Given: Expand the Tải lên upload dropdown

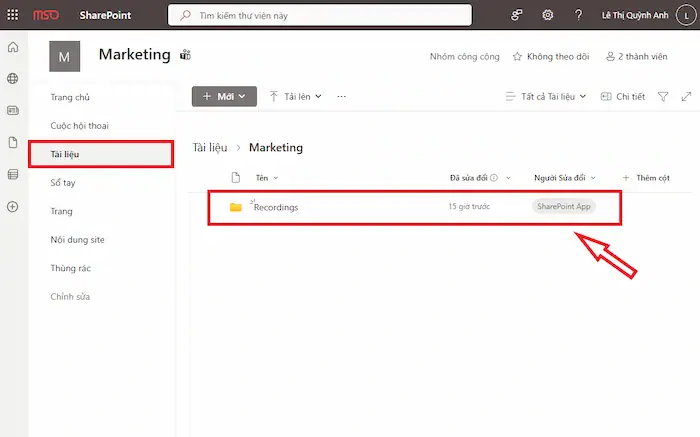Looking at the screenshot, I should tap(296, 97).
